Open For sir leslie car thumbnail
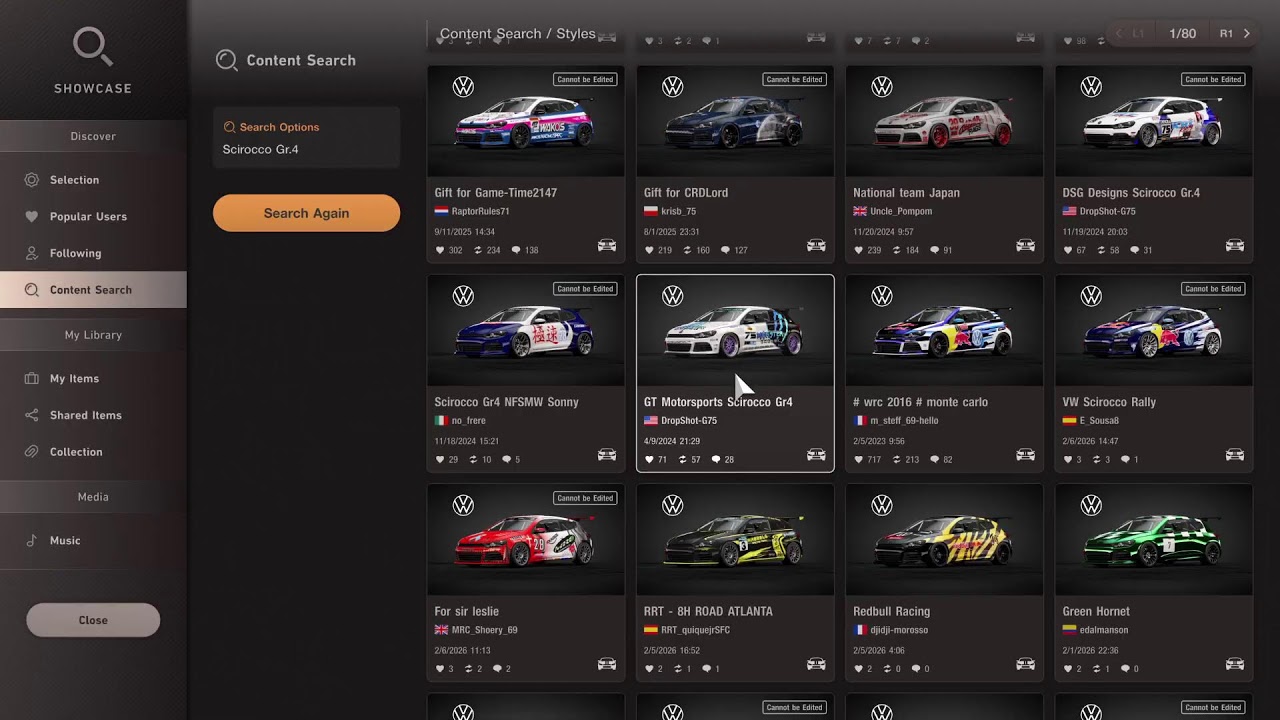 (525, 540)
